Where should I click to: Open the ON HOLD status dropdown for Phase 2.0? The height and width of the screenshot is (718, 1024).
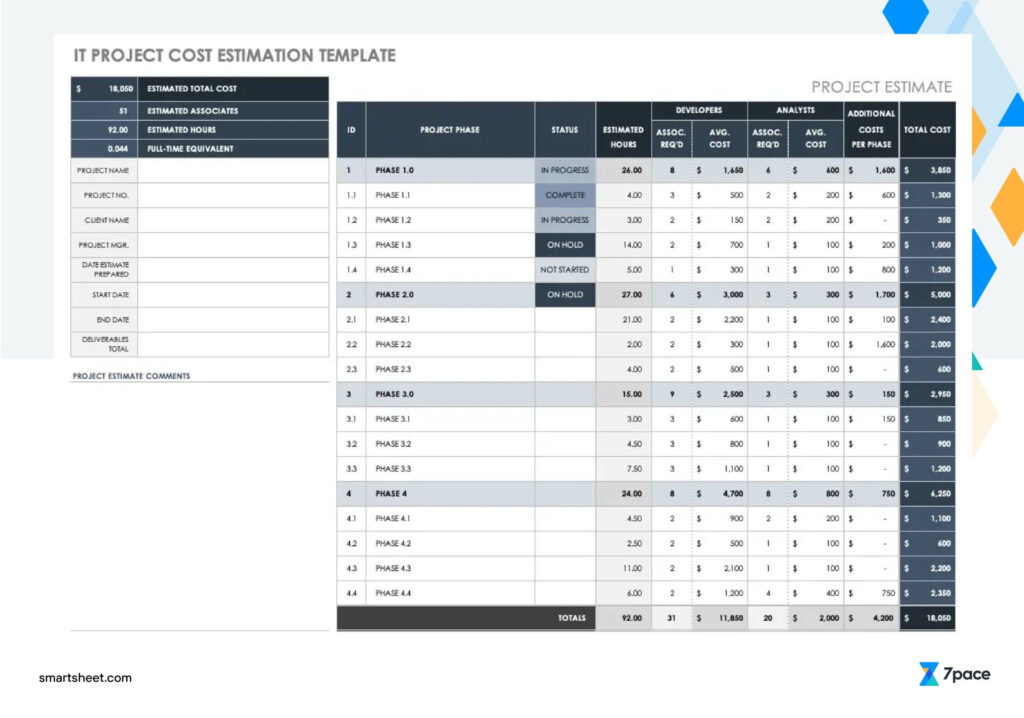(x=565, y=294)
